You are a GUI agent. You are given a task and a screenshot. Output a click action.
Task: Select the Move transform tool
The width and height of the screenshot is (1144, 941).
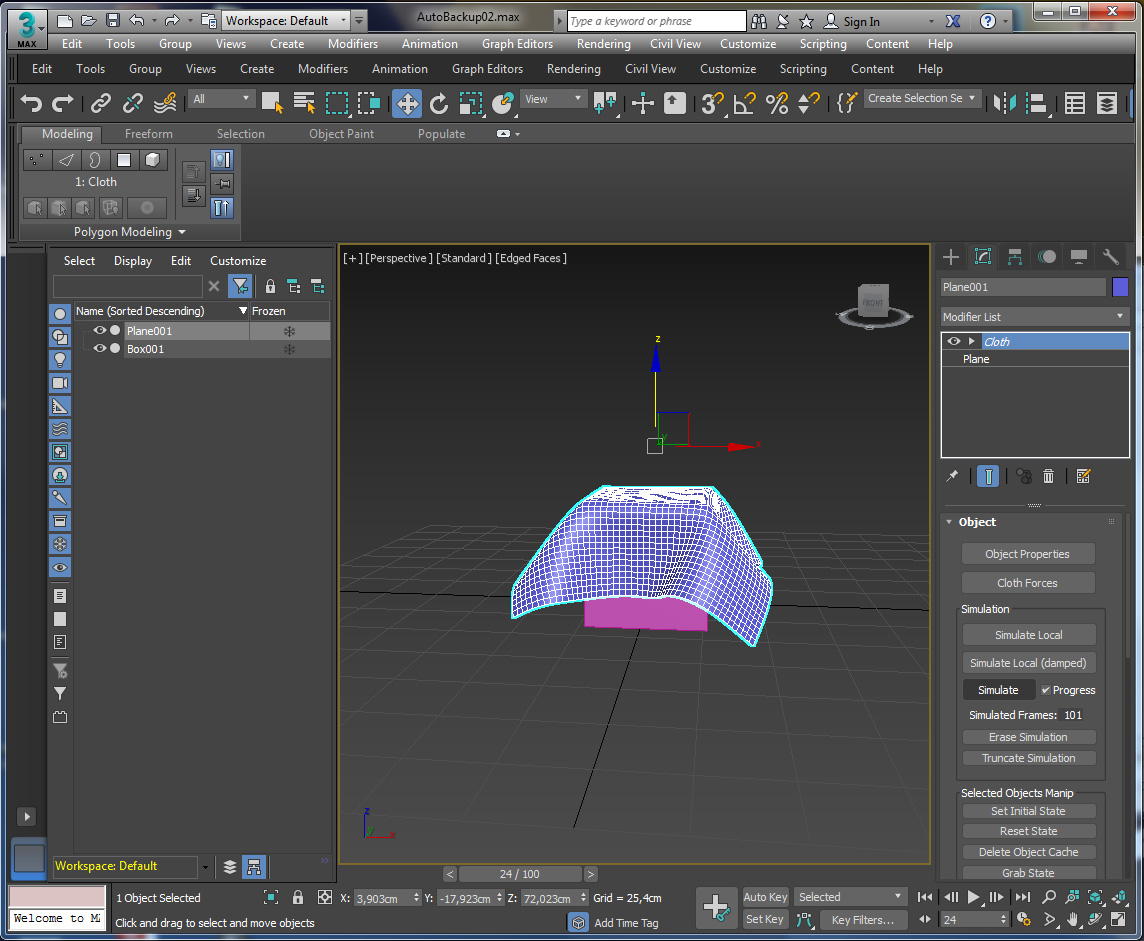click(x=406, y=103)
